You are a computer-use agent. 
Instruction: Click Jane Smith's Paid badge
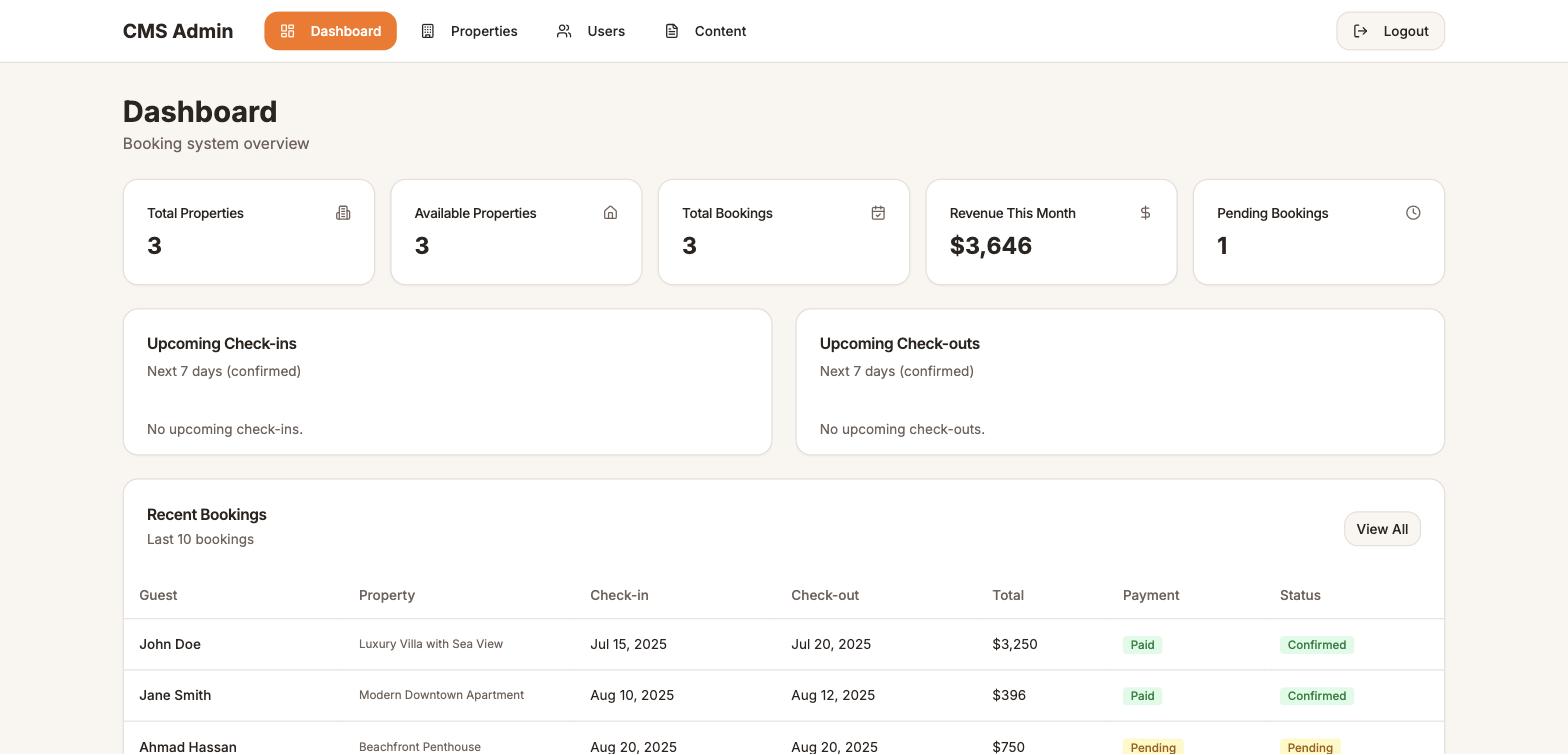tap(1142, 696)
